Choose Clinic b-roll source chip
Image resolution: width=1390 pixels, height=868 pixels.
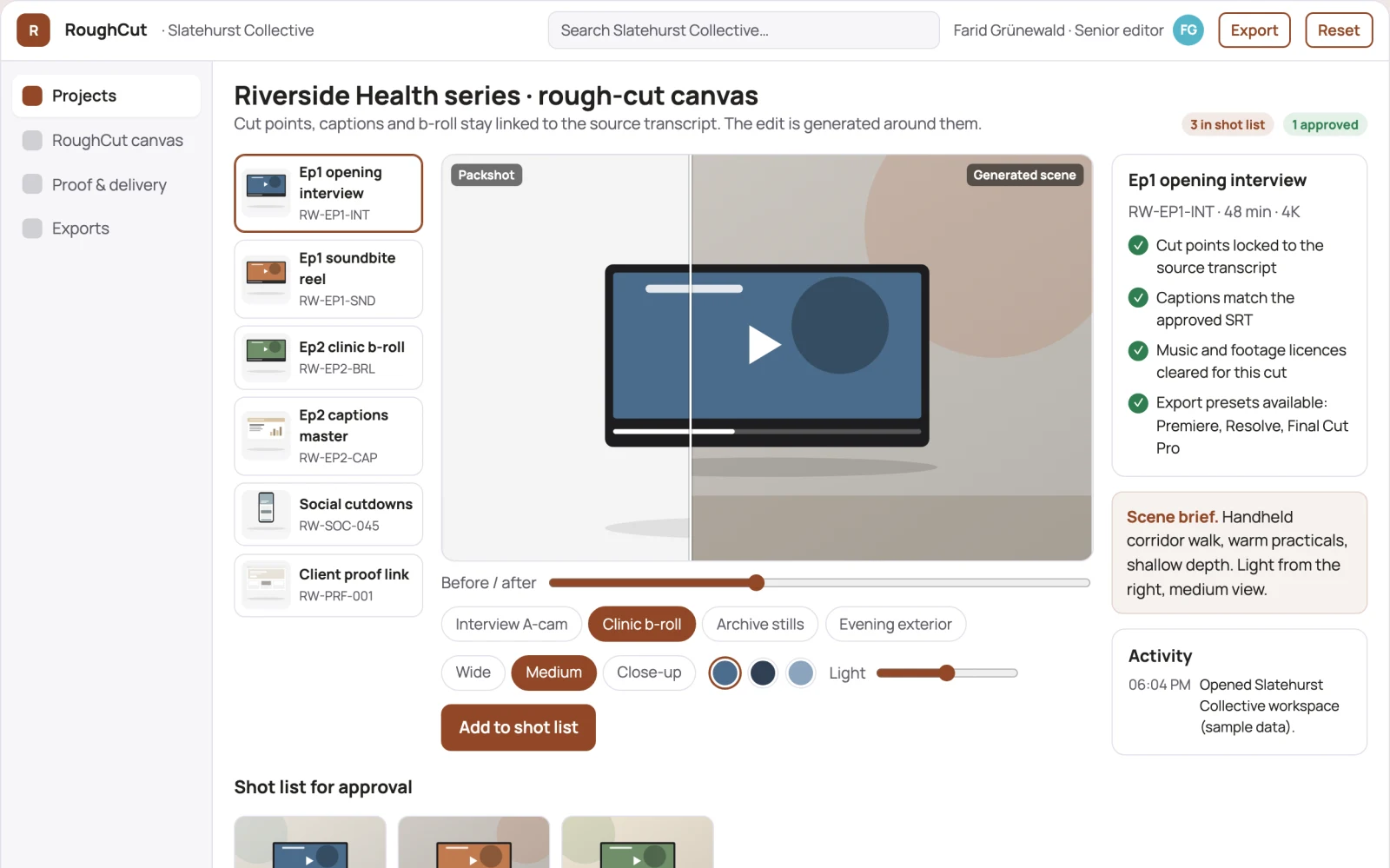[x=642, y=624]
